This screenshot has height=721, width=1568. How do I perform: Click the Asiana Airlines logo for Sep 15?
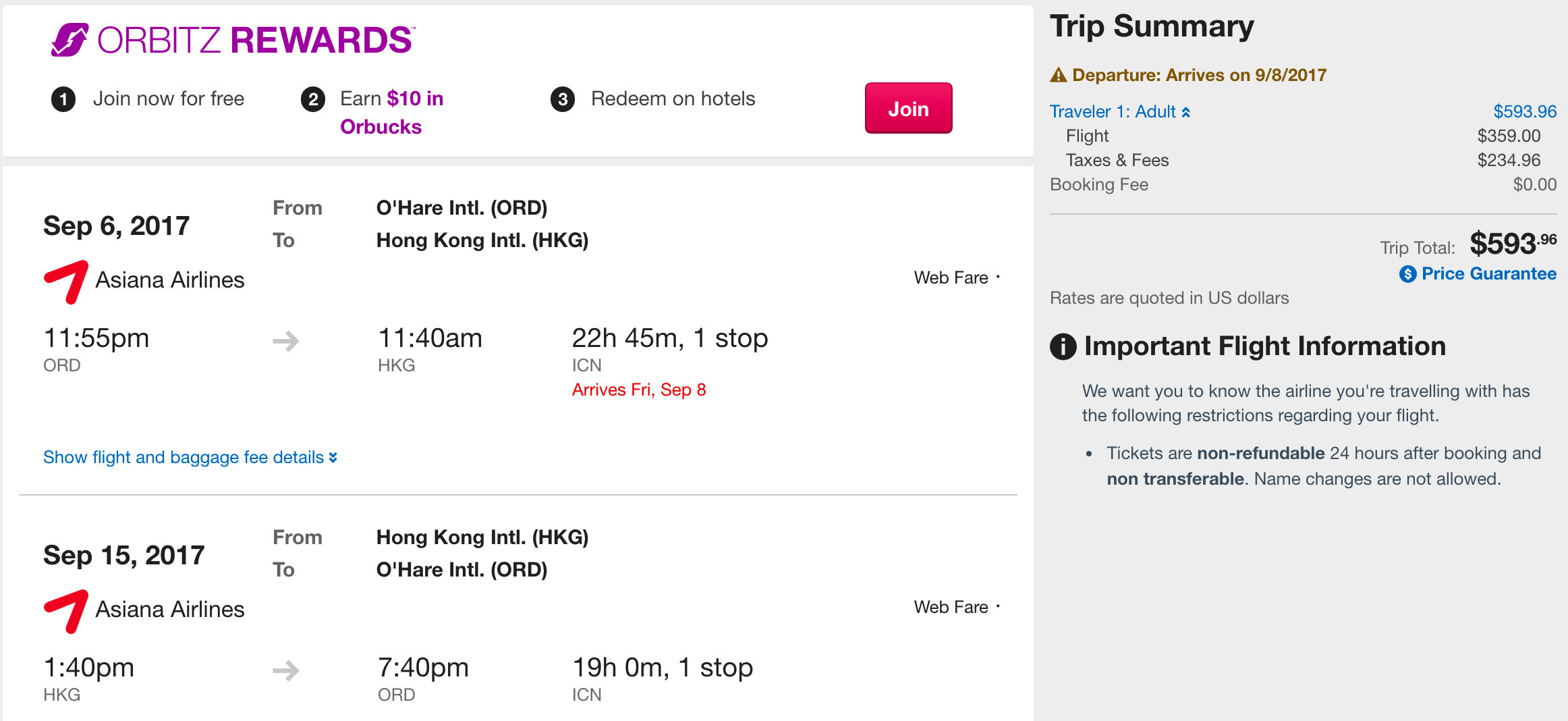coord(66,610)
